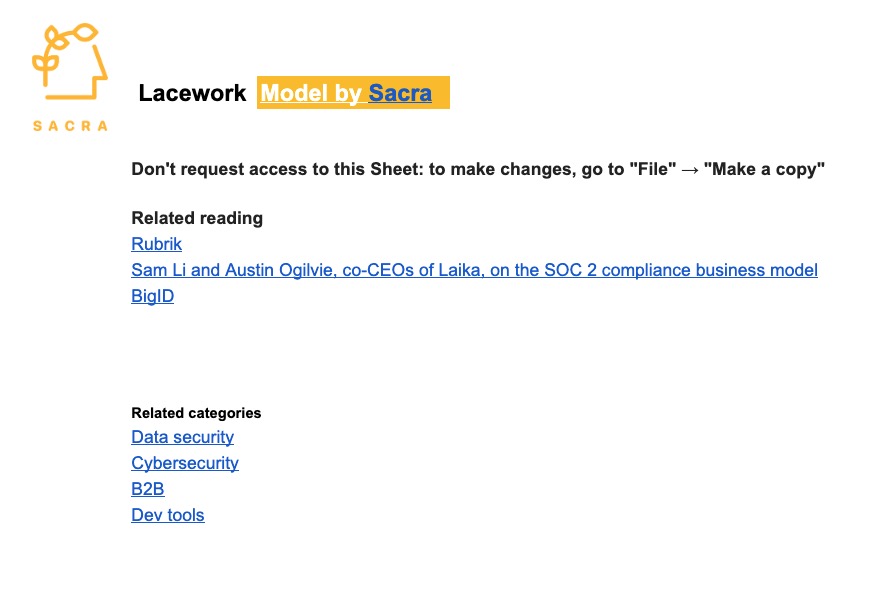Click the Sacra house-and-plant logo
Viewport: 884px width, 599px height.
pyautogui.click(x=70, y=61)
